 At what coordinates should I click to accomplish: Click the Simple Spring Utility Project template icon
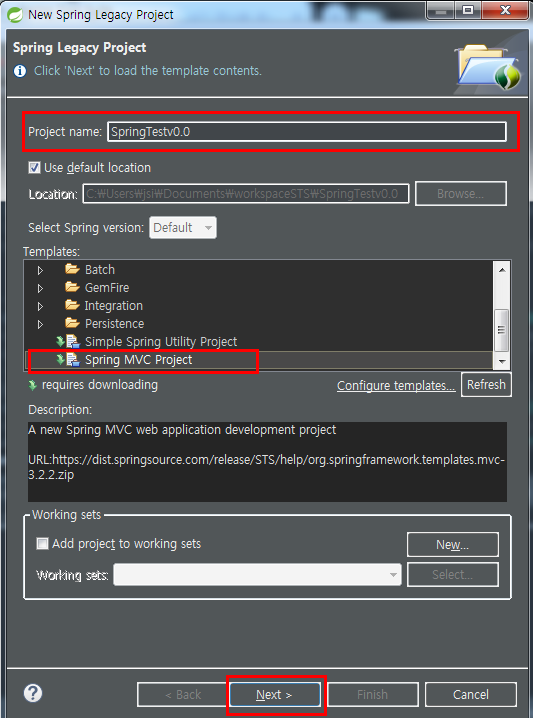pos(72,342)
